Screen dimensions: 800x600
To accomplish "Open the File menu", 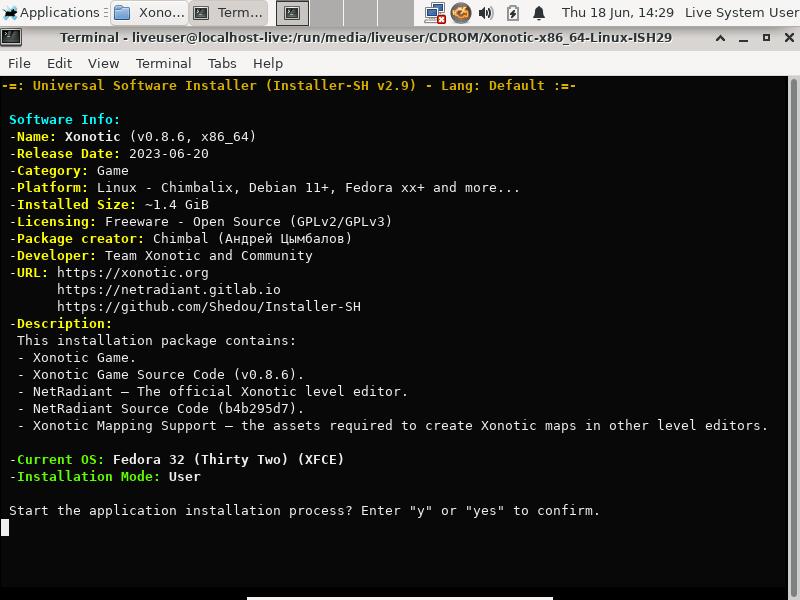I will [x=19, y=63].
